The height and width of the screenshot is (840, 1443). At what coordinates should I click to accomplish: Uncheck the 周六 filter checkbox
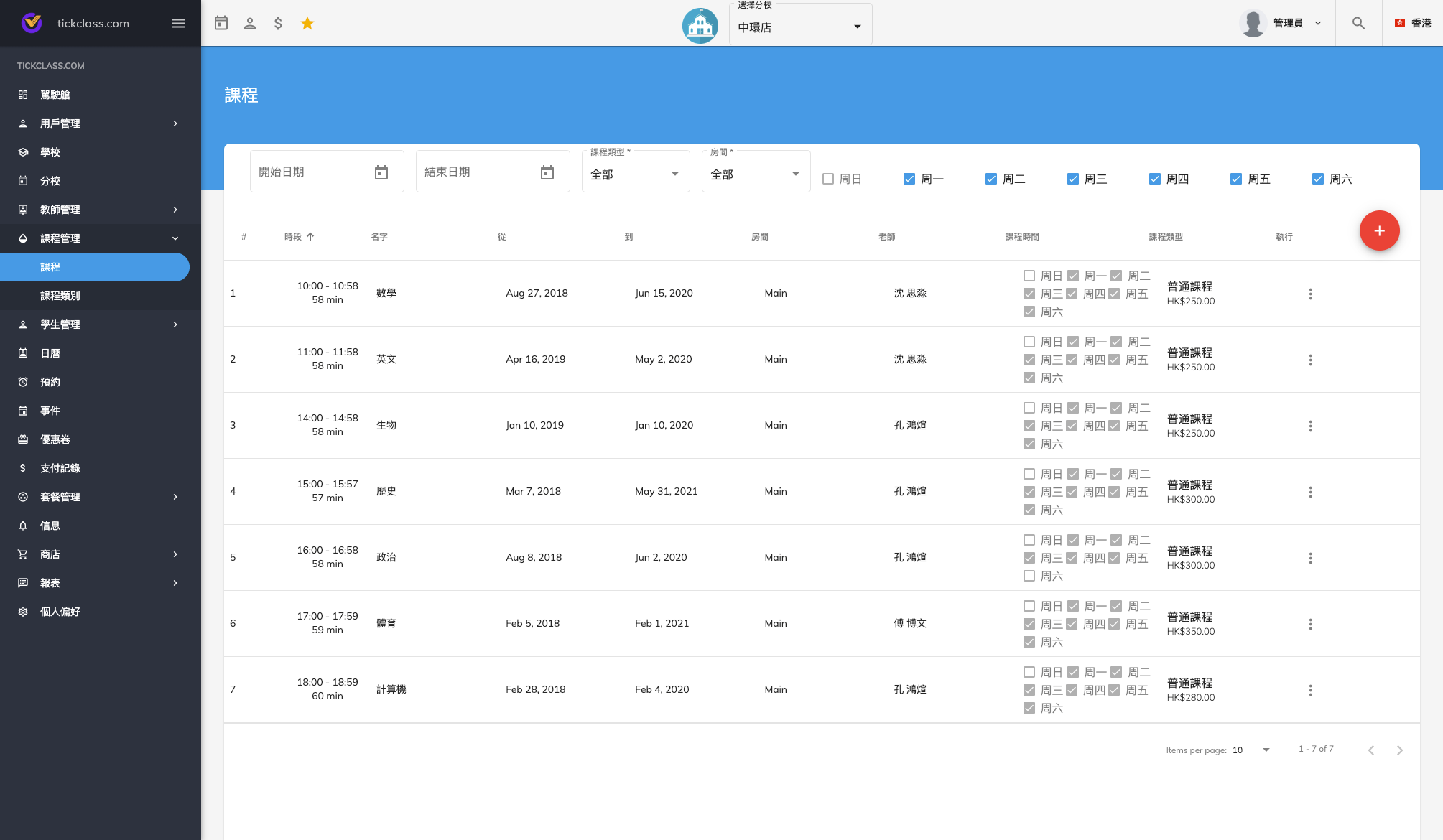[1318, 179]
